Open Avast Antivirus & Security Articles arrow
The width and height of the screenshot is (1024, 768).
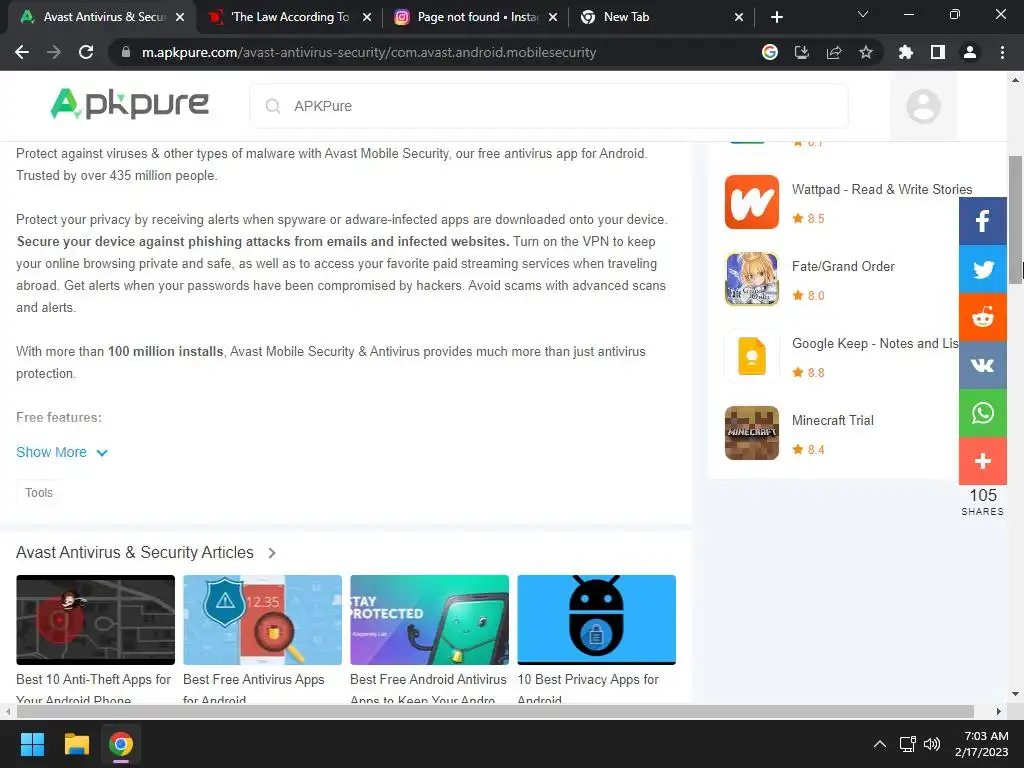point(272,553)
